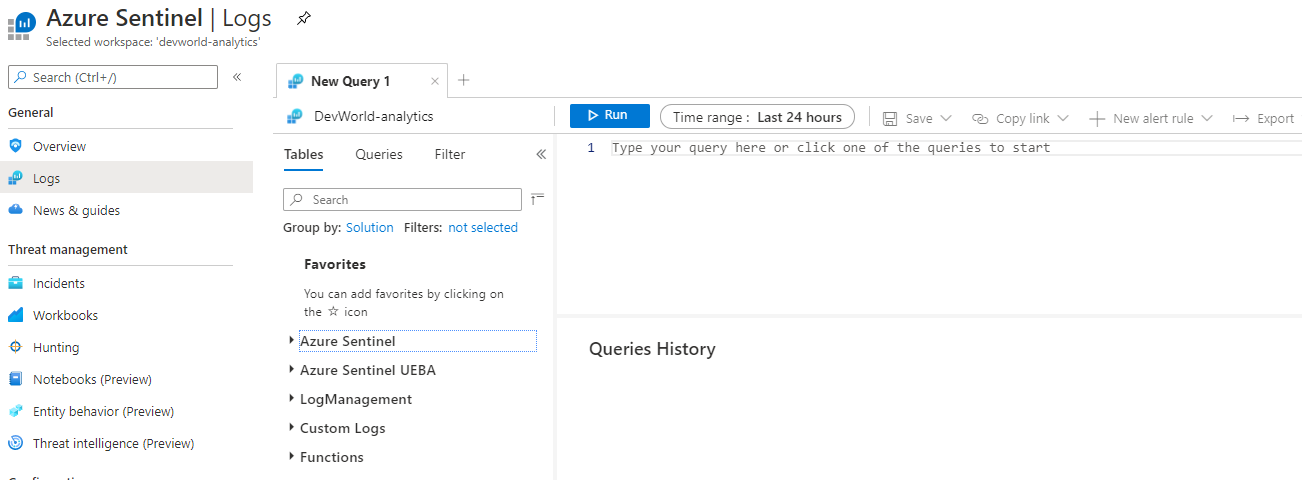Click the Notebooks icon
1302x480 pixels.
click(15, 379)
